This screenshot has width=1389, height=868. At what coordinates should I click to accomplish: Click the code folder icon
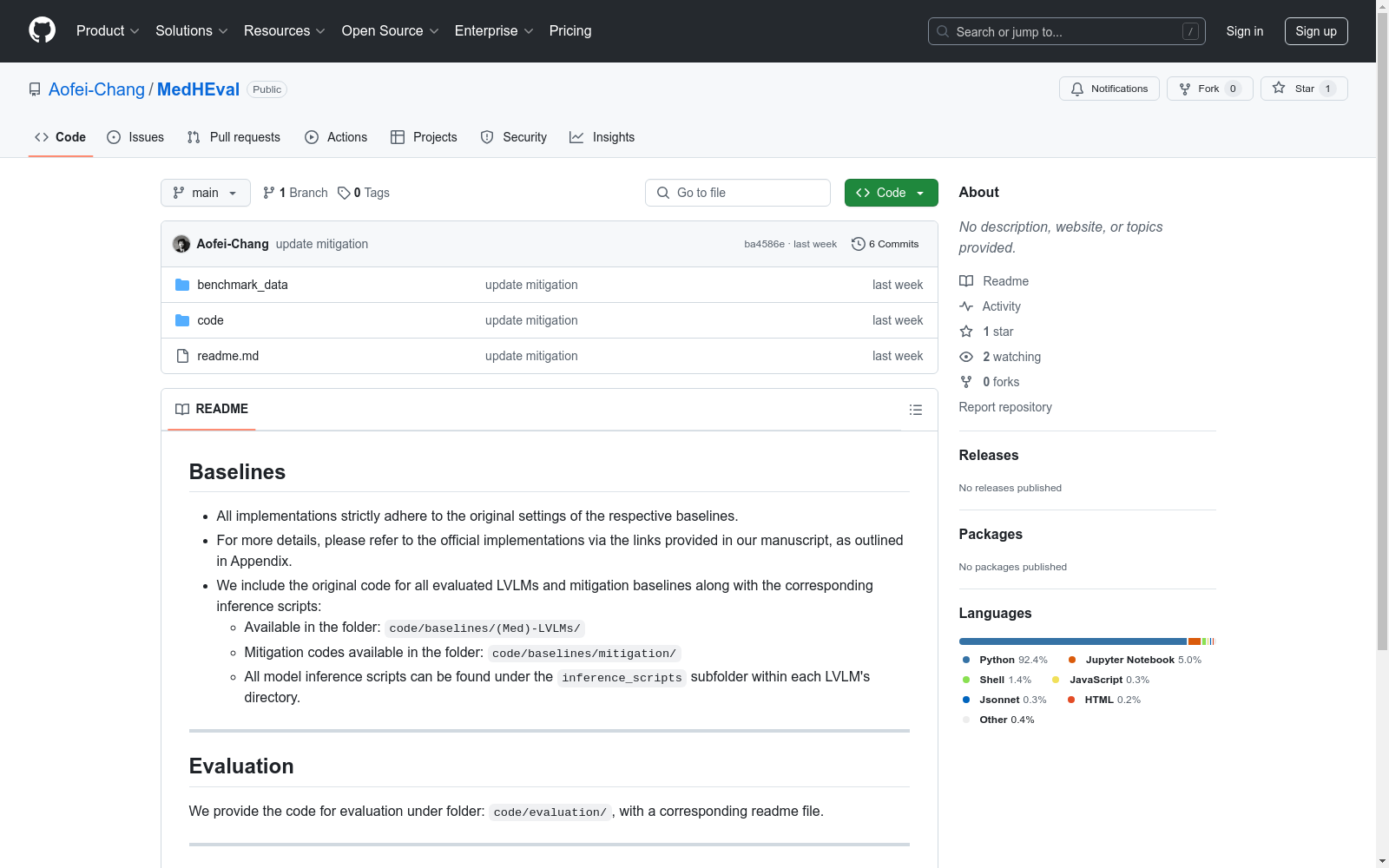click(x=182, y=320)
